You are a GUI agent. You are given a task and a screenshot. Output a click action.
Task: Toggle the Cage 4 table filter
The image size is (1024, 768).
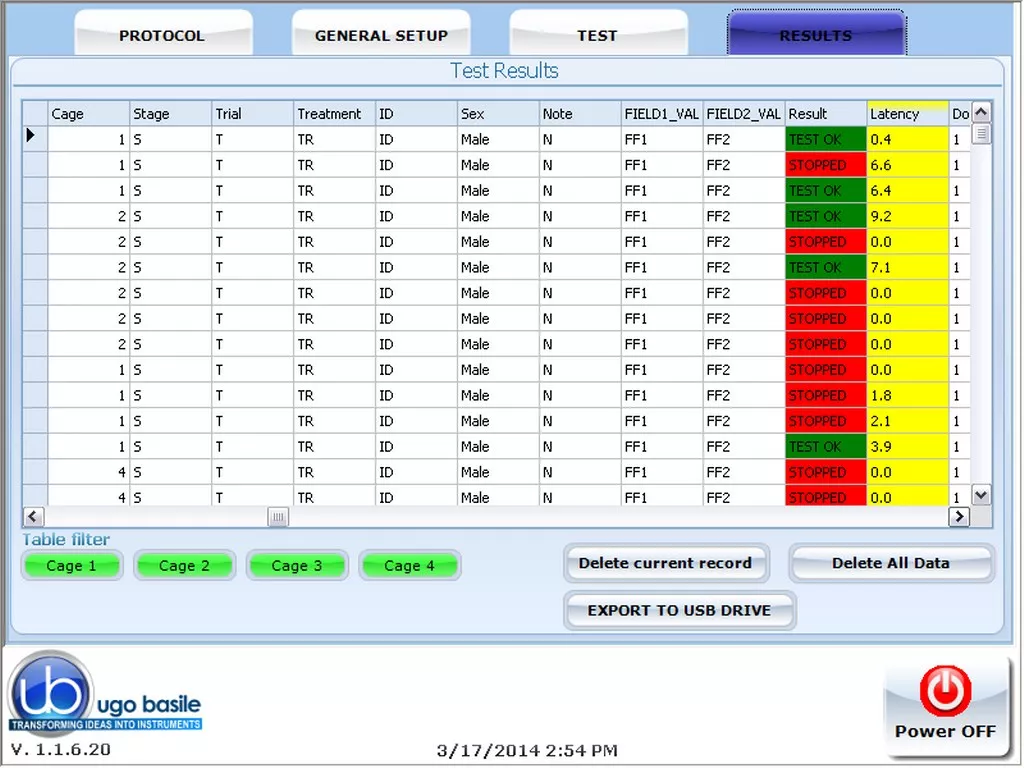[x=410, y=565]
